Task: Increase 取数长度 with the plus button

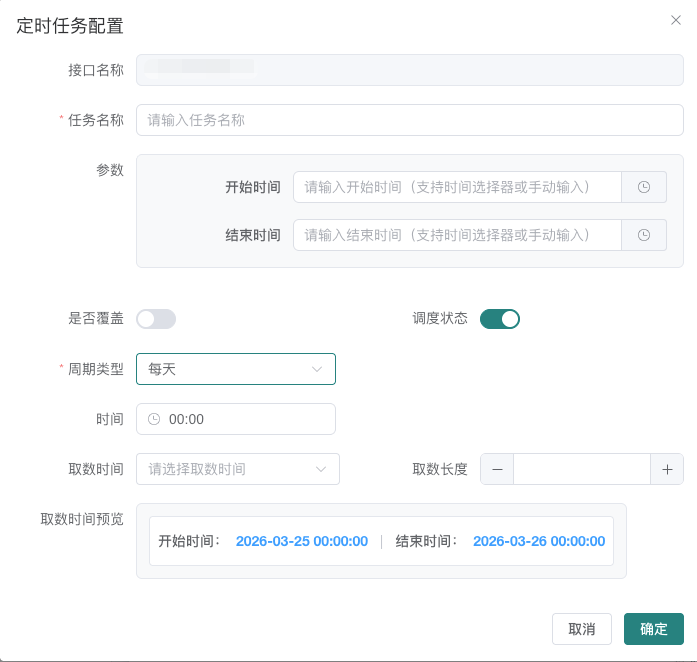Action: coord(667,469)
